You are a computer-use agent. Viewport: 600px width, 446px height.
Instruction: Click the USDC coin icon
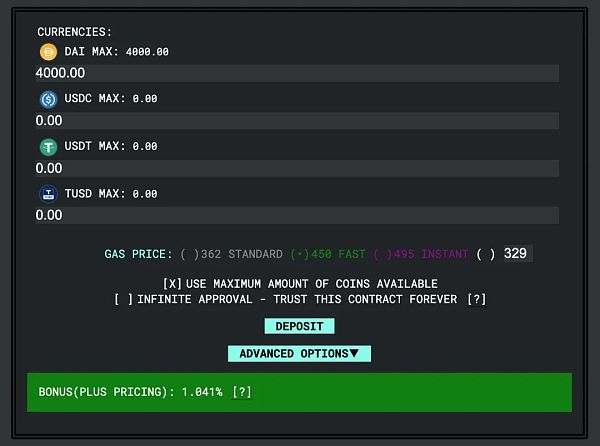point(48,99)
